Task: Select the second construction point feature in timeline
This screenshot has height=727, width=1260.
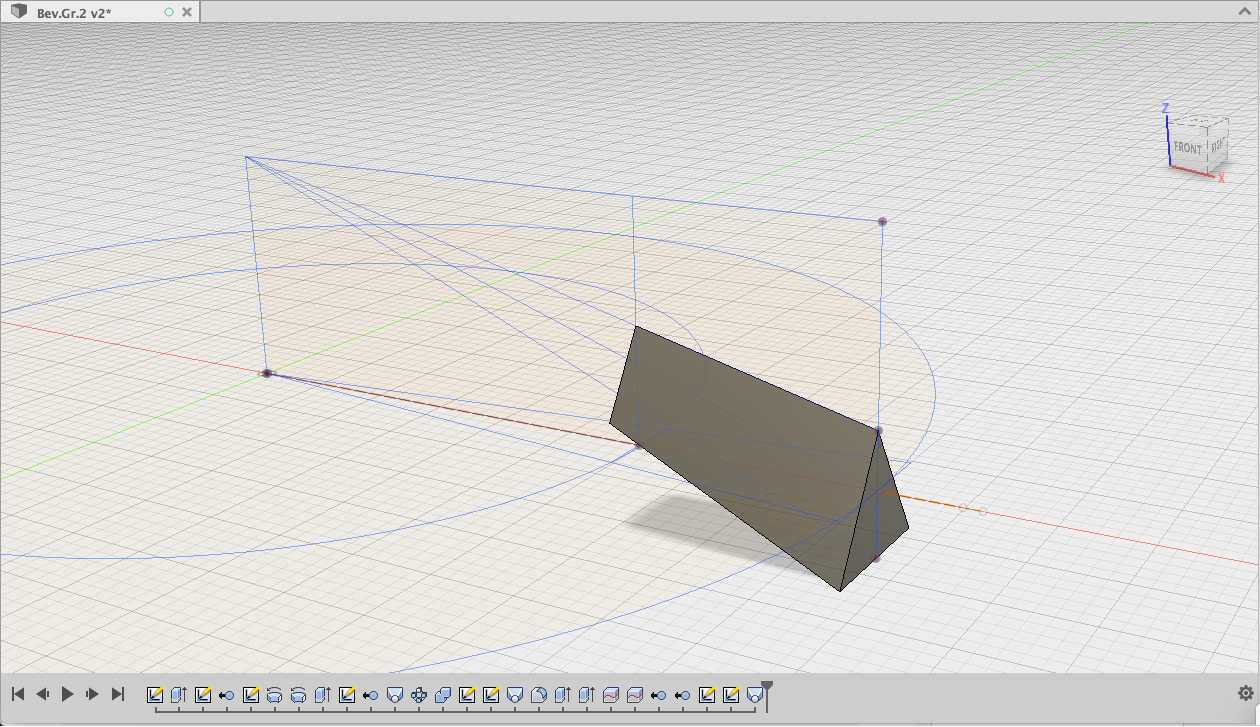Action: [371, 694]
